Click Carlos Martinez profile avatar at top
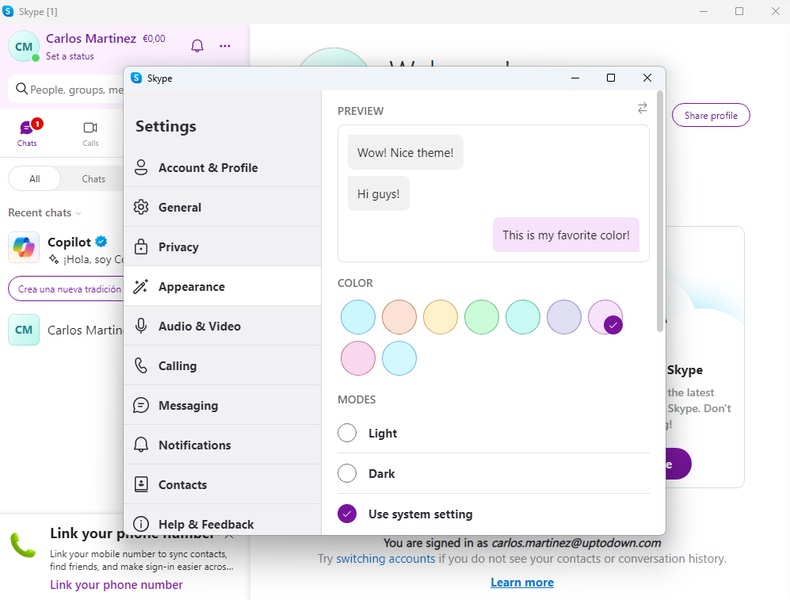790x600 pixels. (24, 46)
